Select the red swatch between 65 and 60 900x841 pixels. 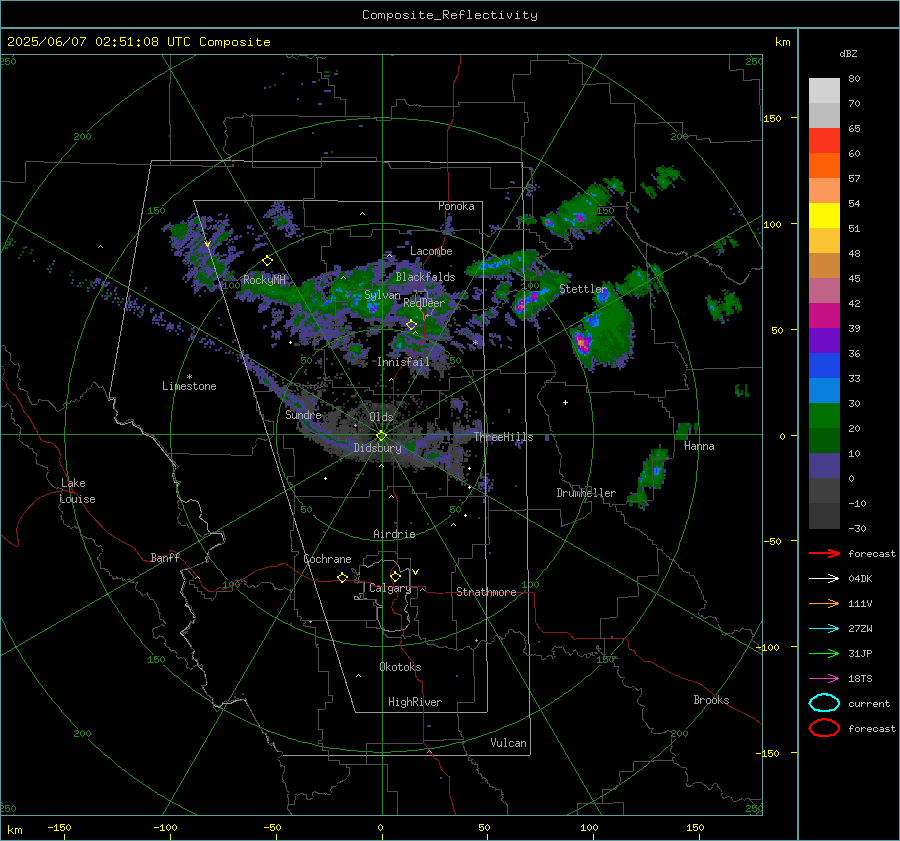point(824,141)
